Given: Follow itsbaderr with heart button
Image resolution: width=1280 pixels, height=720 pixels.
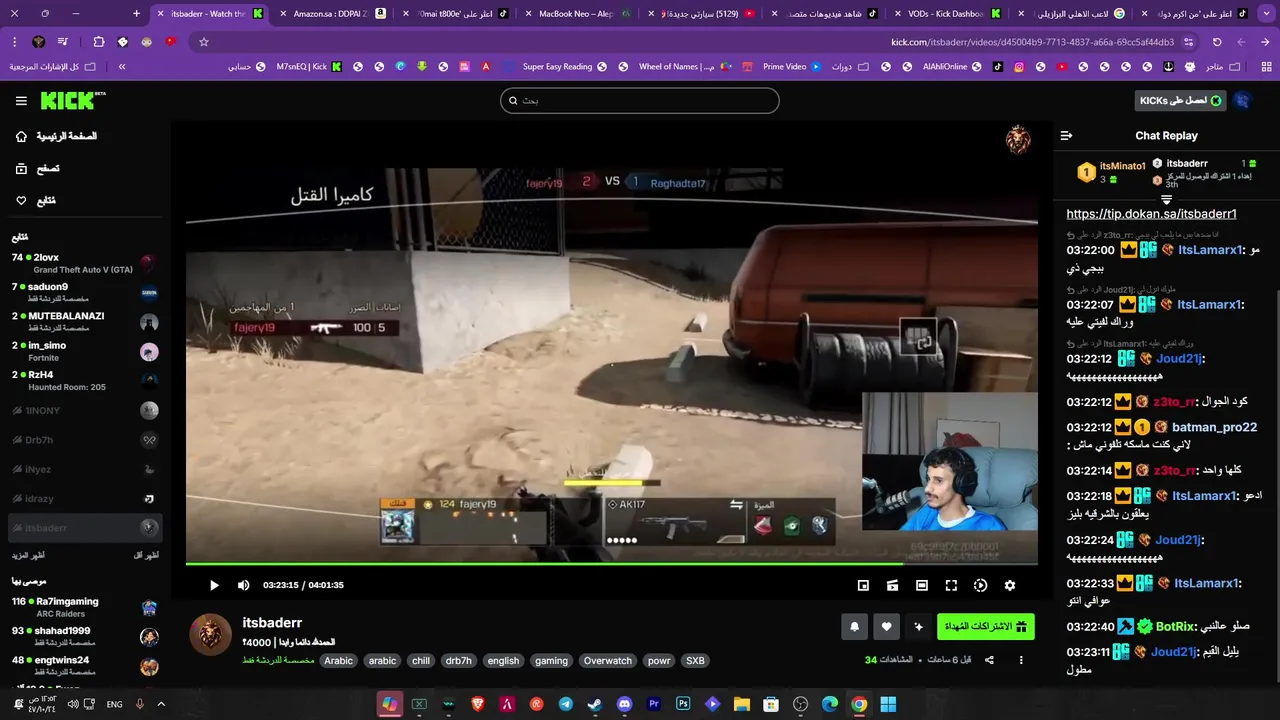Looking at the screenshot, I should [886, 627].
